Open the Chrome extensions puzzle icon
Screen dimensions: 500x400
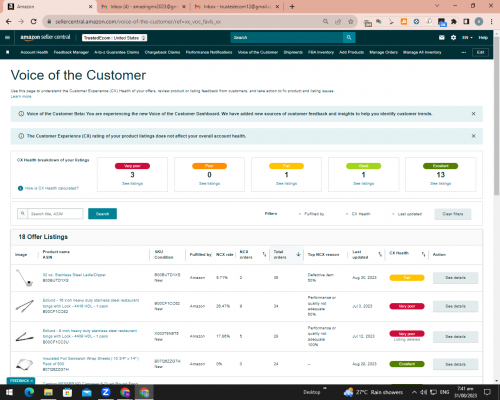454,22
